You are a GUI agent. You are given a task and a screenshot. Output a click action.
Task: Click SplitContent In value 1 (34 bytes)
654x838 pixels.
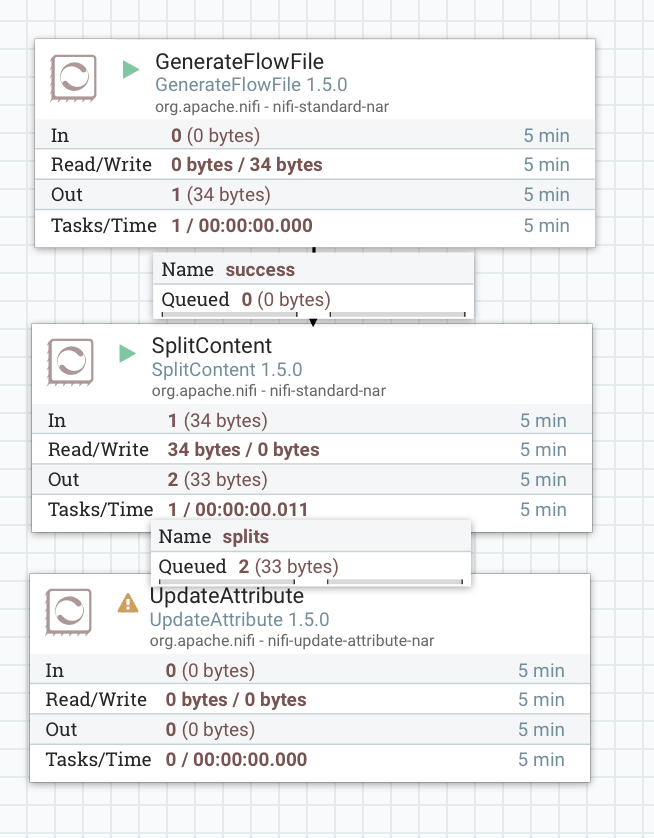217,421
